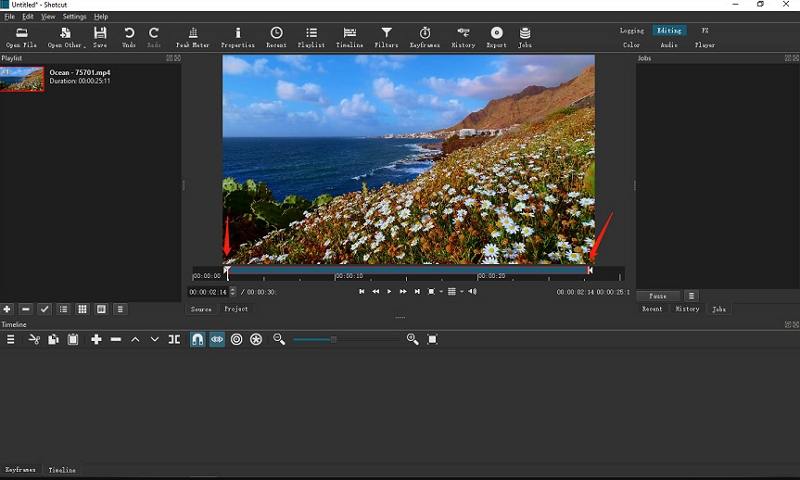Select the Logging layout button
Screen dimensions: 800x480
[x=631, y=31]
